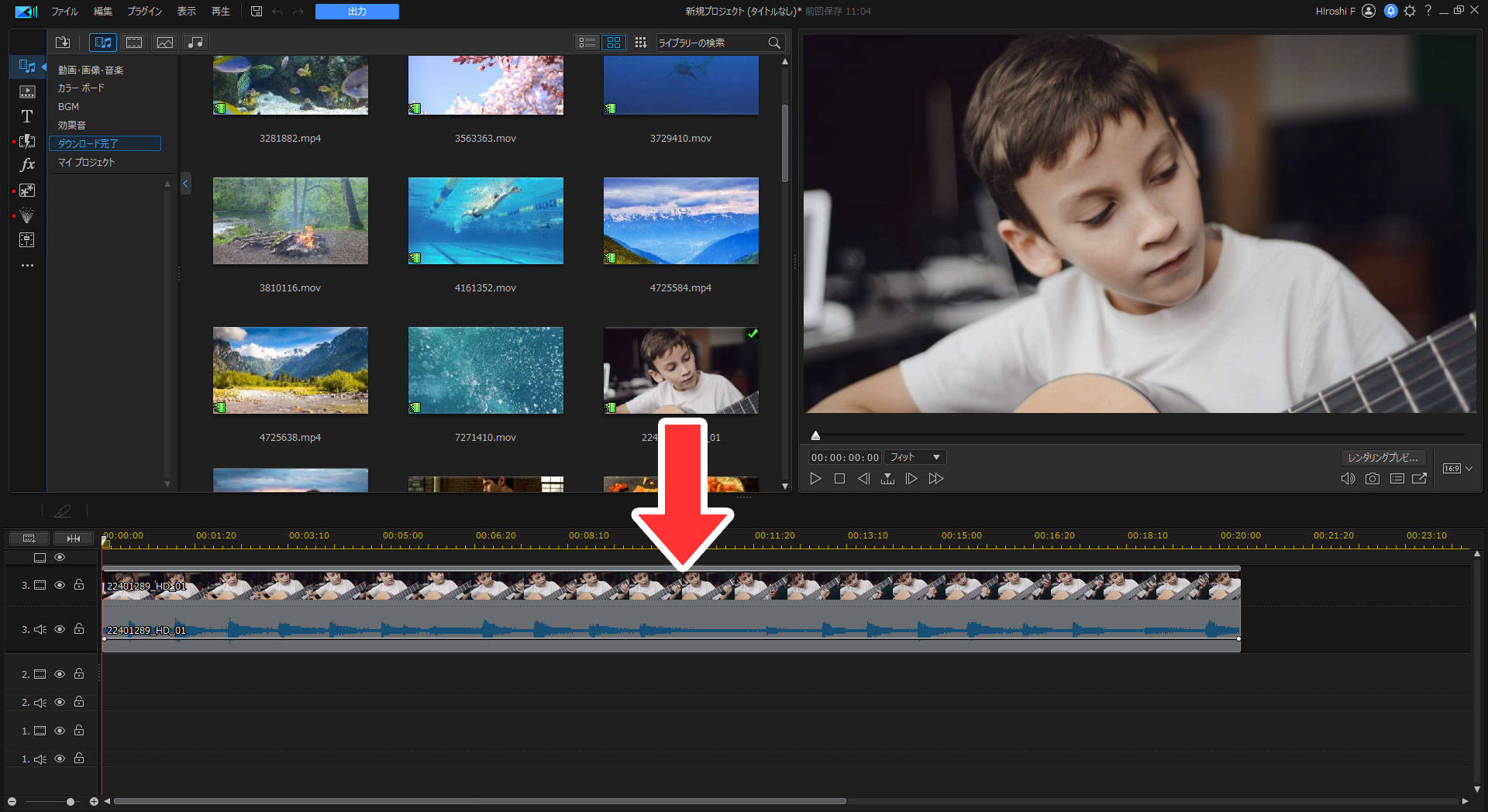Image resolution: width=1488 pixels, height=812 pixels.
Task: Filter library to show videos only
Action: [134, 43]
